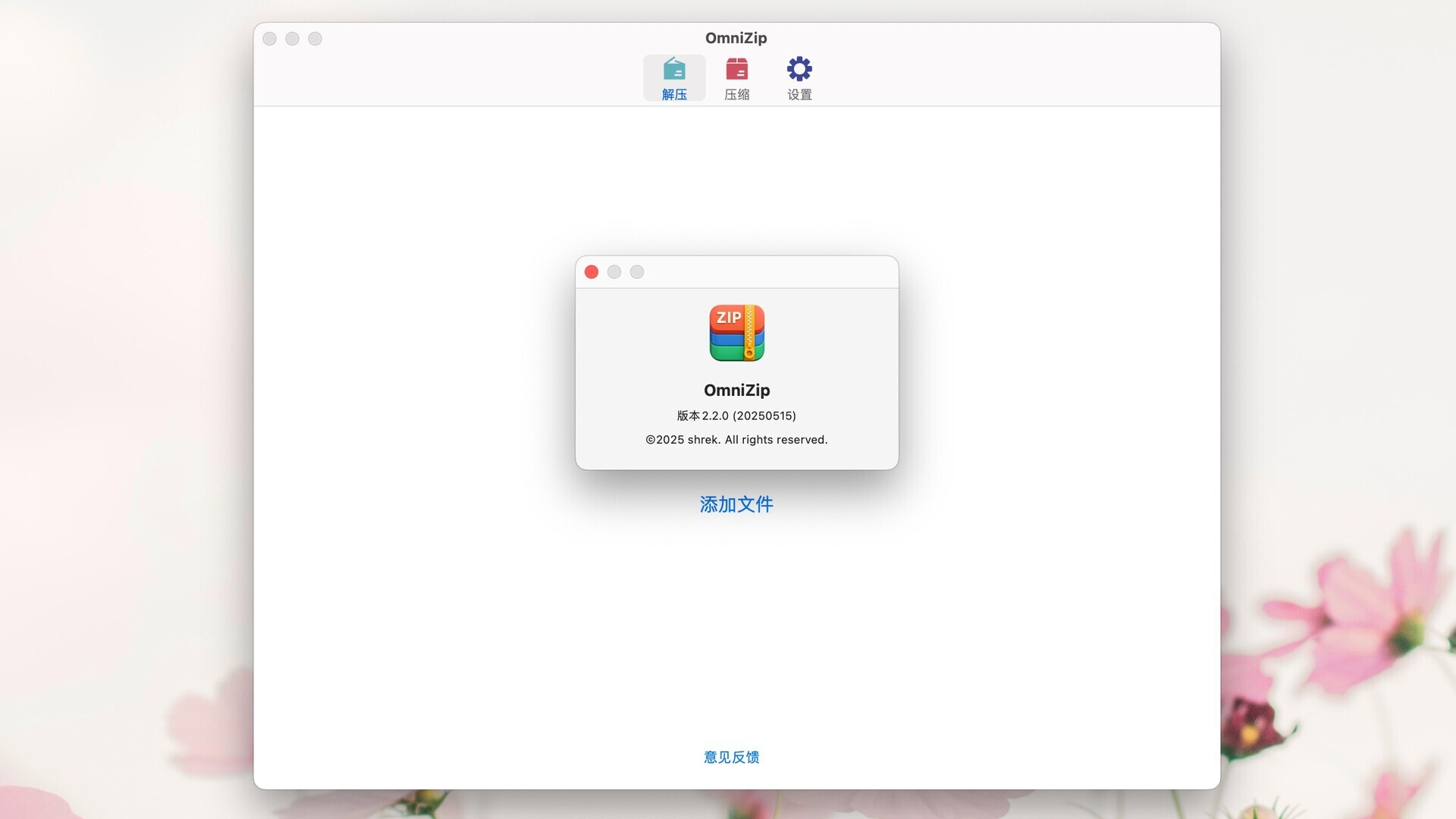The width and height of the screenshot is (1456, 819).
Task: Click About dialog's disabled minimize button
Action: point(614,271)
